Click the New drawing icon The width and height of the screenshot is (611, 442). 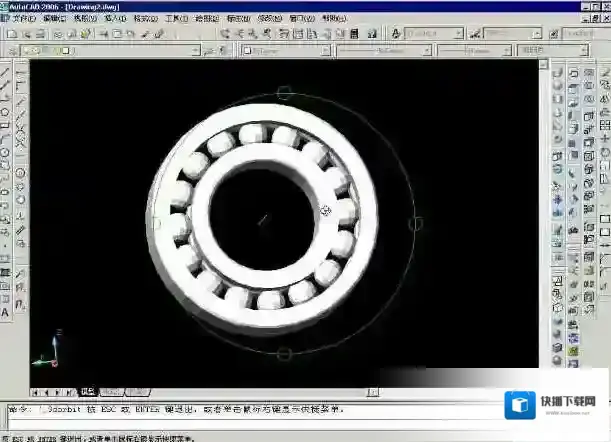click(x=10, y=33)
